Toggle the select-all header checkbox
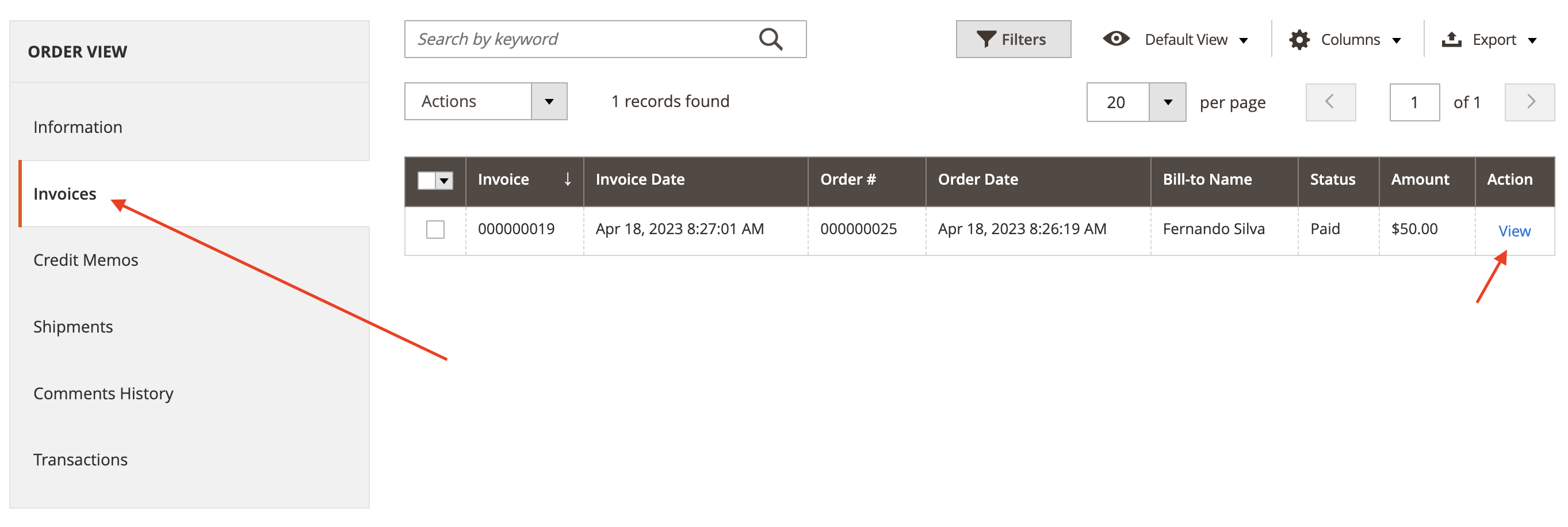1568x527 pixels. (x=427, y=181)
